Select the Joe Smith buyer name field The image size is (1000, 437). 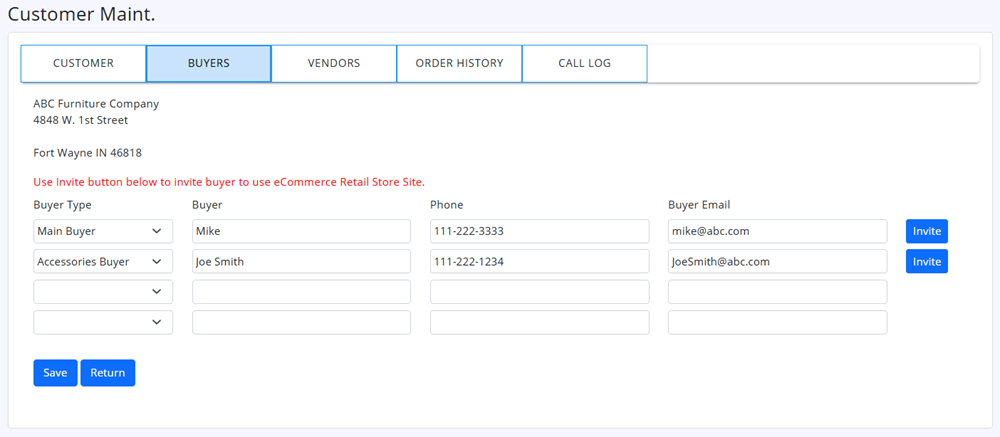(301, 262)
